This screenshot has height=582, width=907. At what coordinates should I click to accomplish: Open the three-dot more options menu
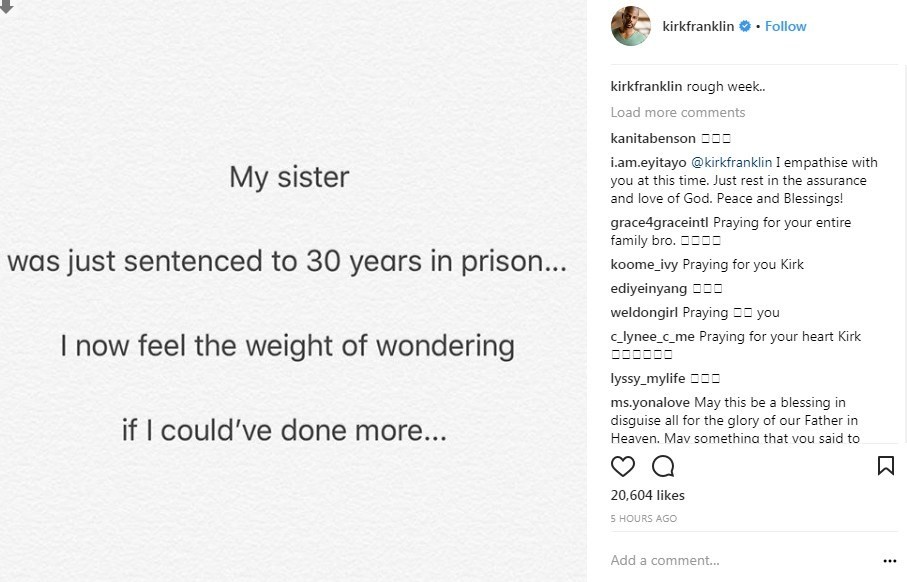click(889, 561)
